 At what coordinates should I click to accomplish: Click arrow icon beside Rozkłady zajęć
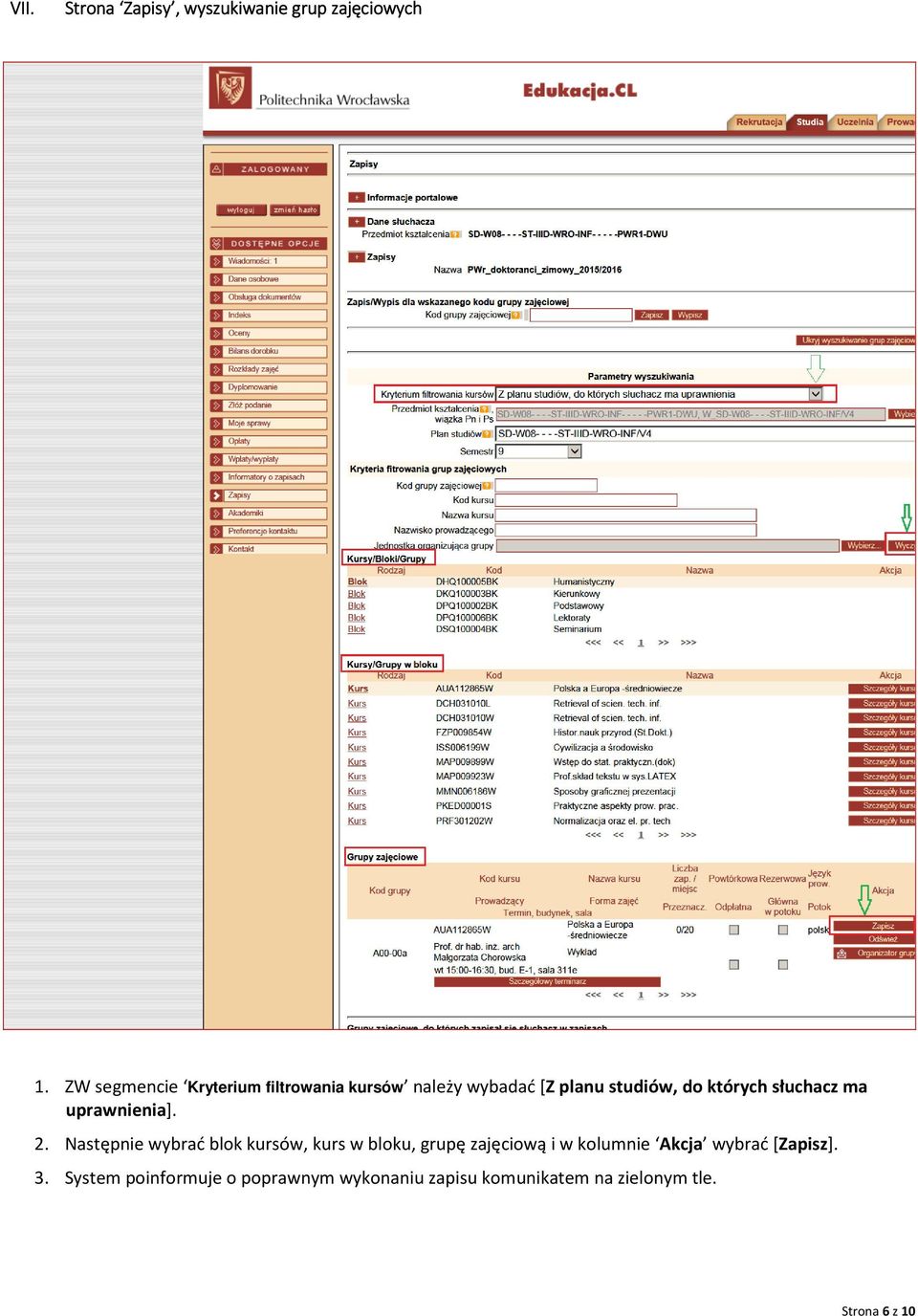(x=217, y=369)
